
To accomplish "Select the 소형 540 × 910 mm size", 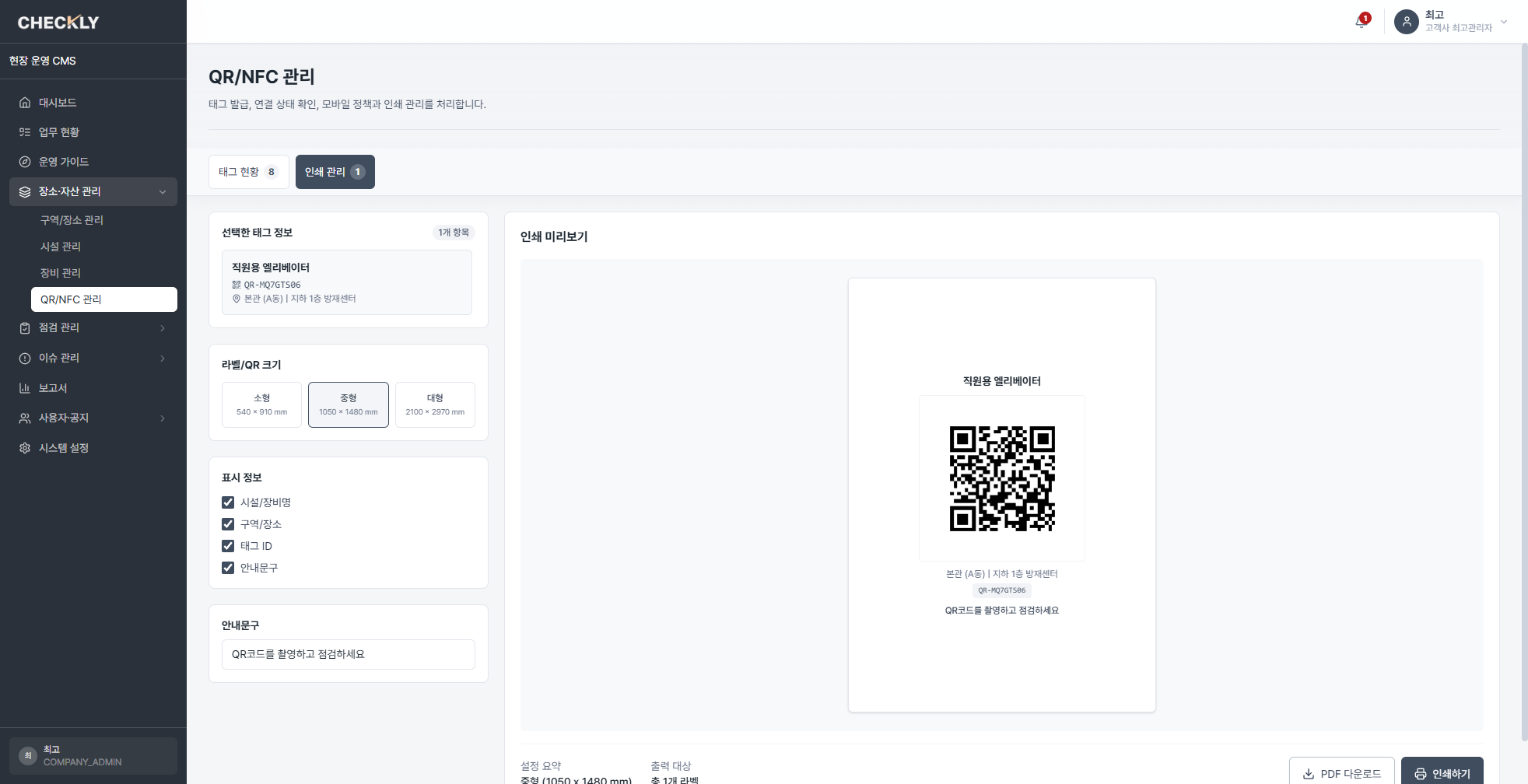I will [x=261, y=404].
